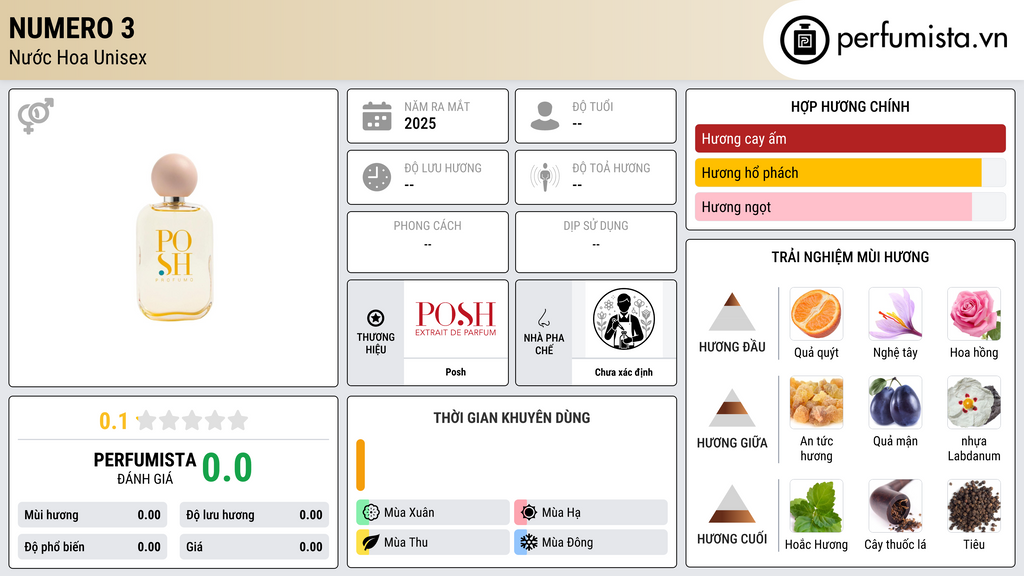Viewport: 1024px width, 576px height.
Task: Click the Mùa Đông snowflake icon
Action: coord(528,542)
